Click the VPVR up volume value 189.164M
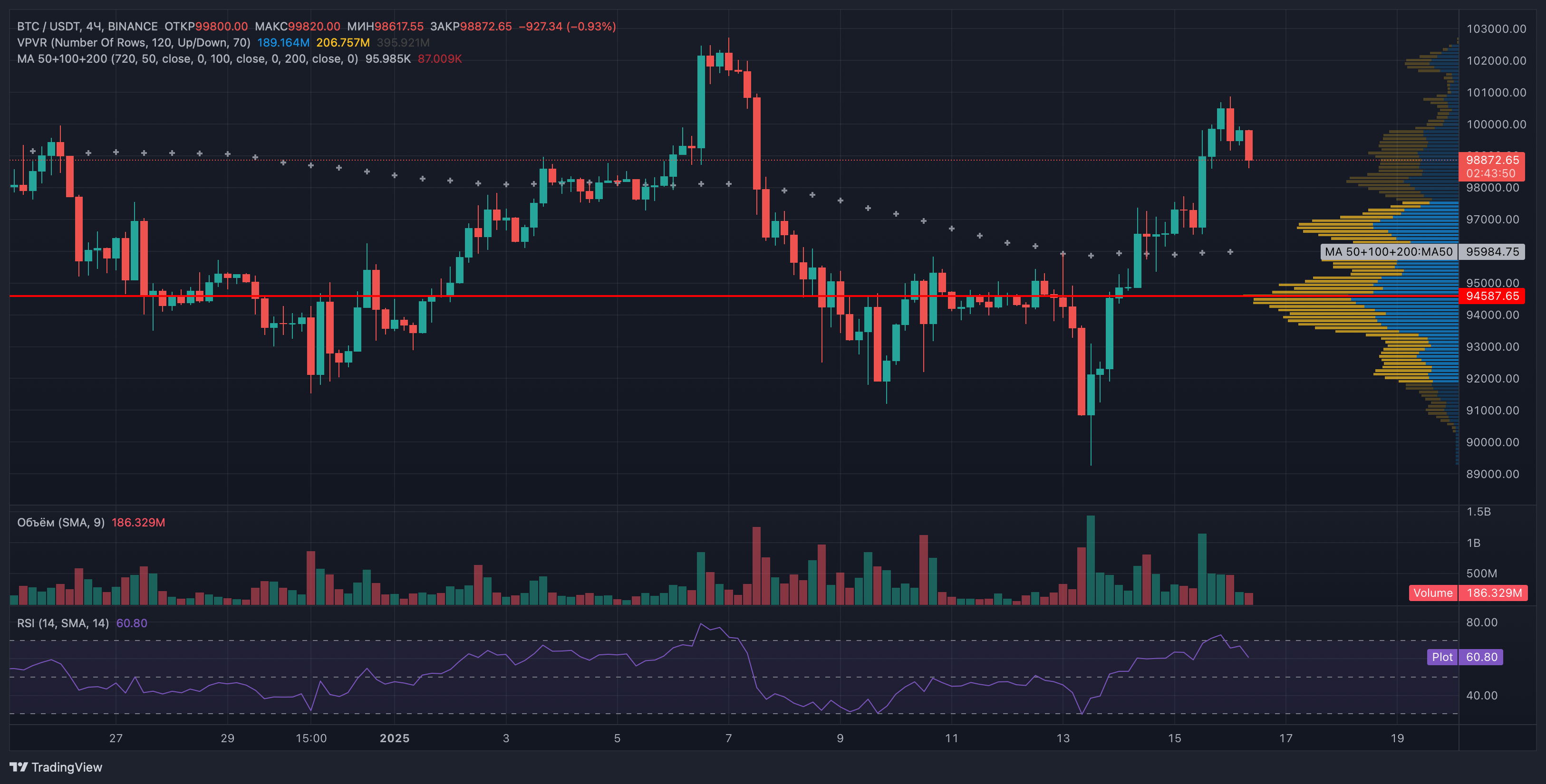Screen dimensions: 1546x784 [283, 43]
